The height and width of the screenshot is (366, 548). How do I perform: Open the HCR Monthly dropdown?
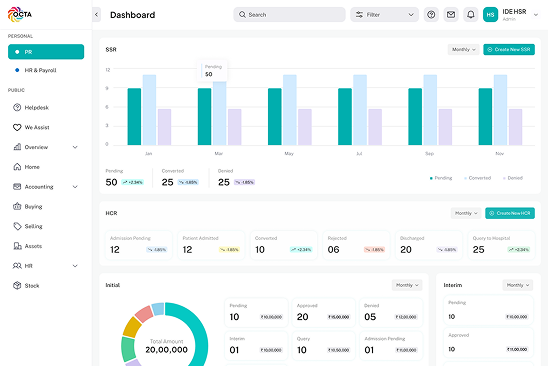[x=466, y=213]
